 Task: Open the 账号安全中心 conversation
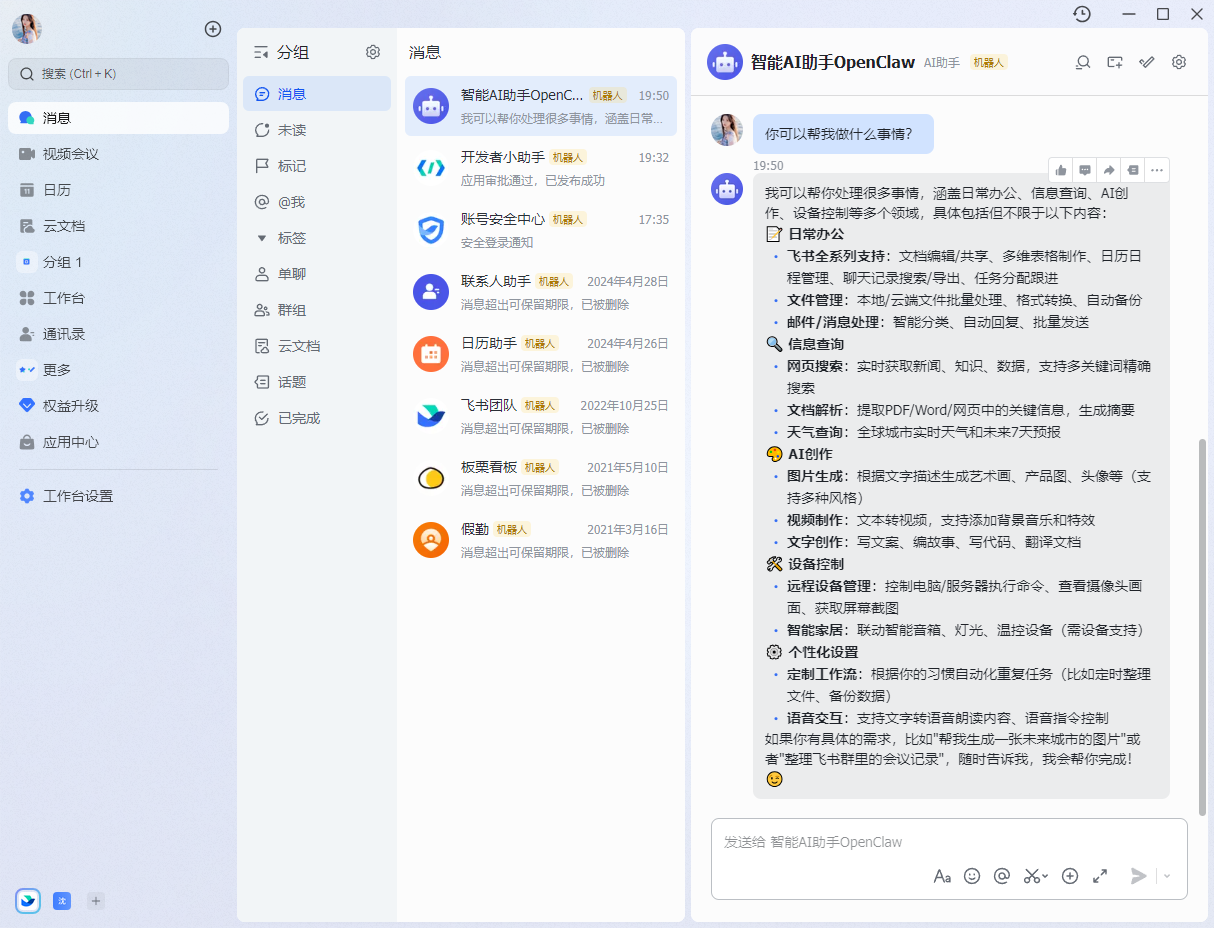click(541, 230)
